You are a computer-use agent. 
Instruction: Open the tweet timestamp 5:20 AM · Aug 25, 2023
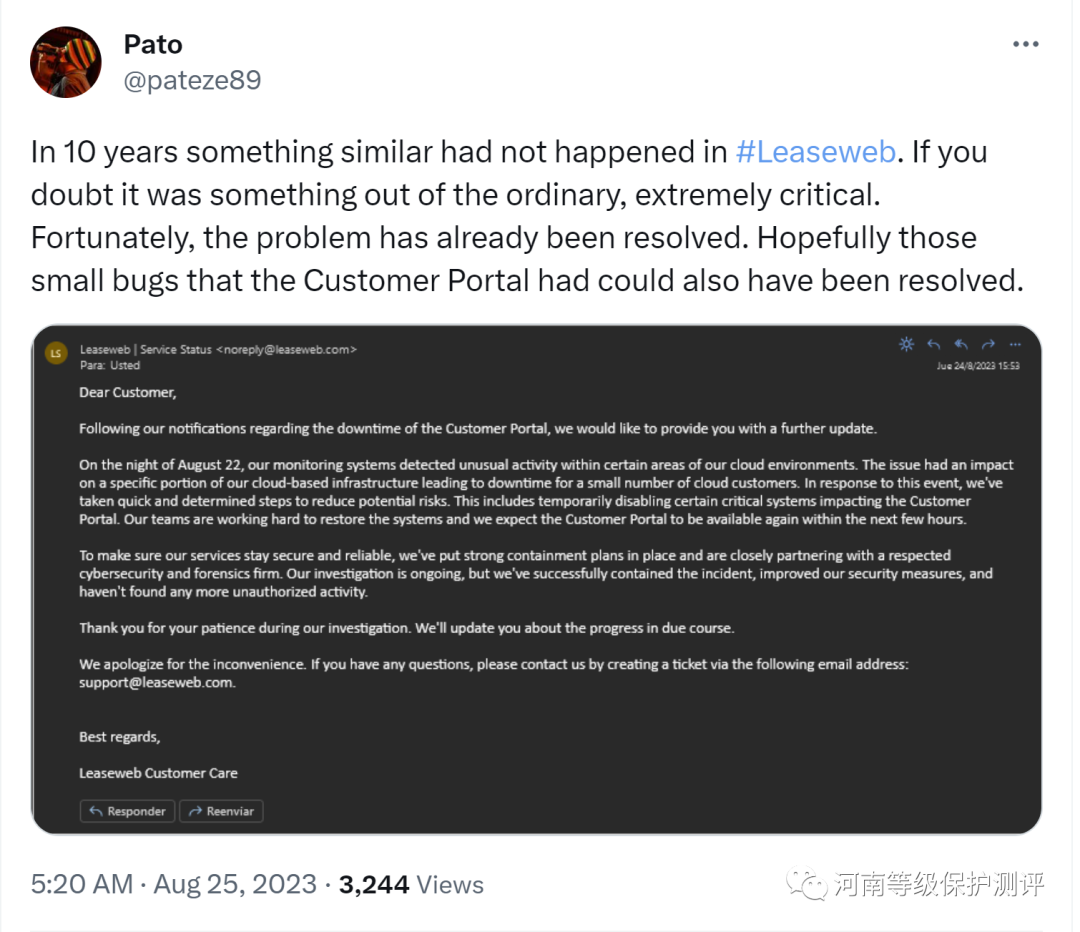[x=174, y=885]
